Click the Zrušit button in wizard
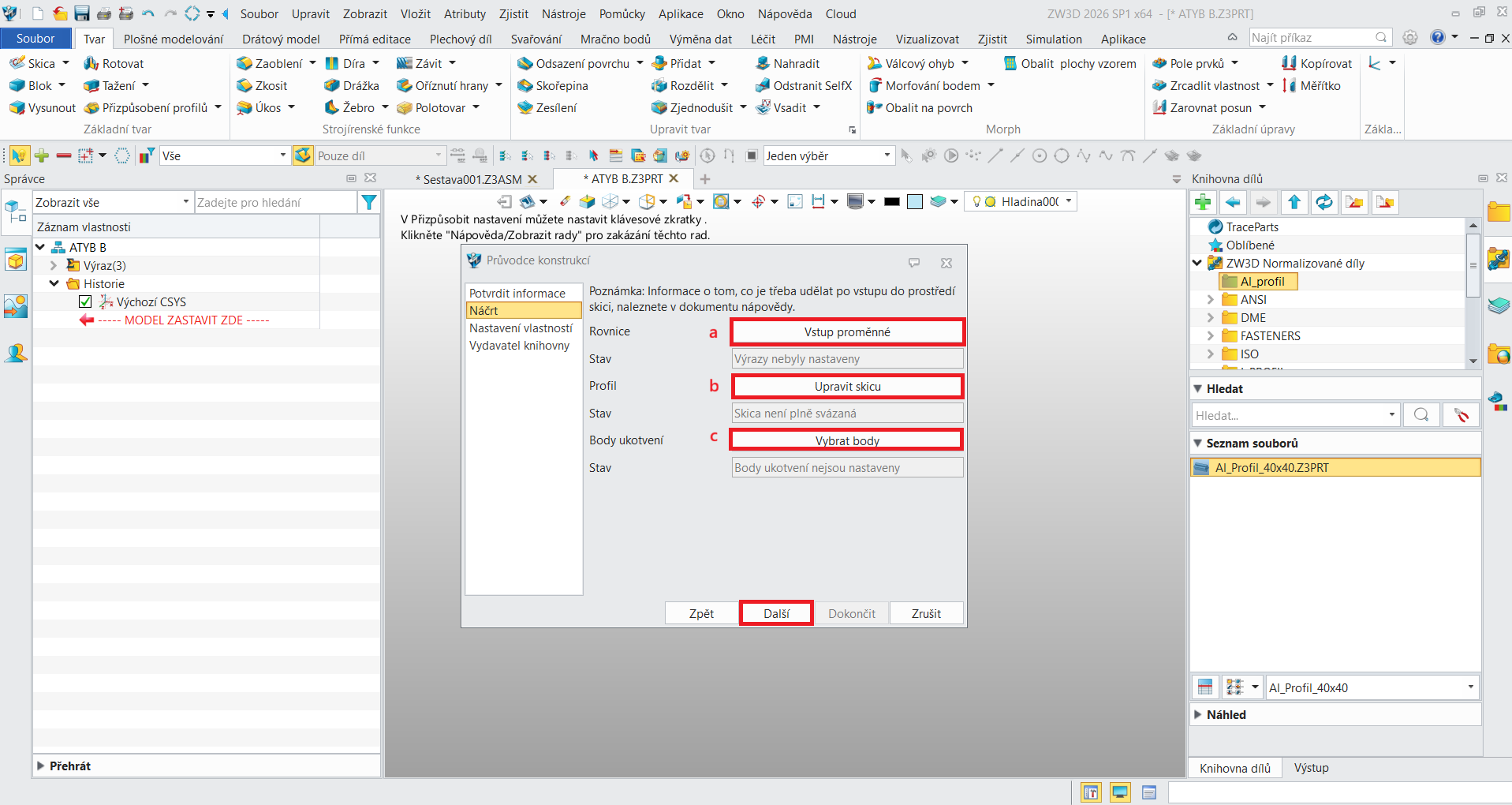Image resolution: width=1512 pixels, height=805 pixels. [926, 613]
